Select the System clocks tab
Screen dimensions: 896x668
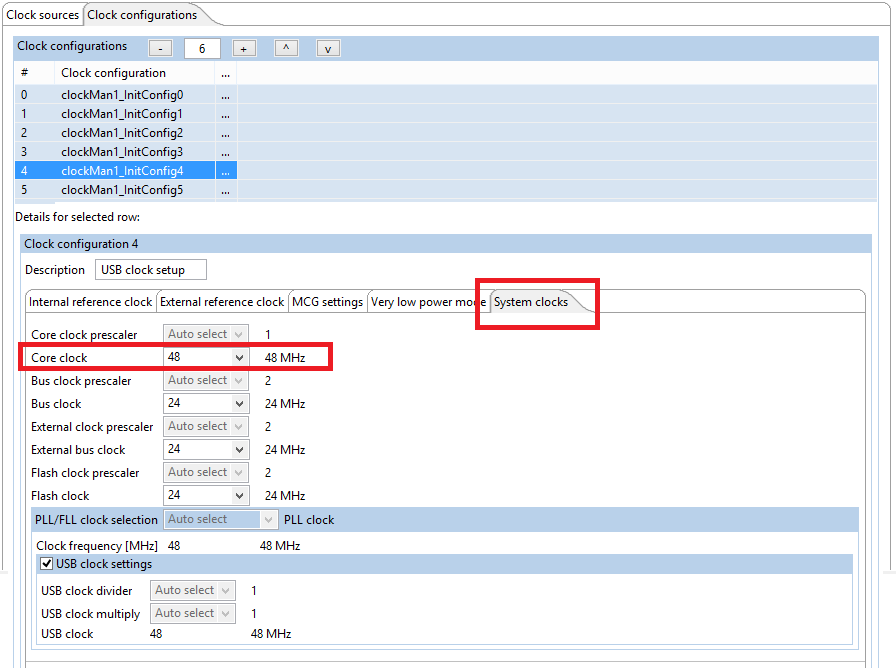point(531,302)
